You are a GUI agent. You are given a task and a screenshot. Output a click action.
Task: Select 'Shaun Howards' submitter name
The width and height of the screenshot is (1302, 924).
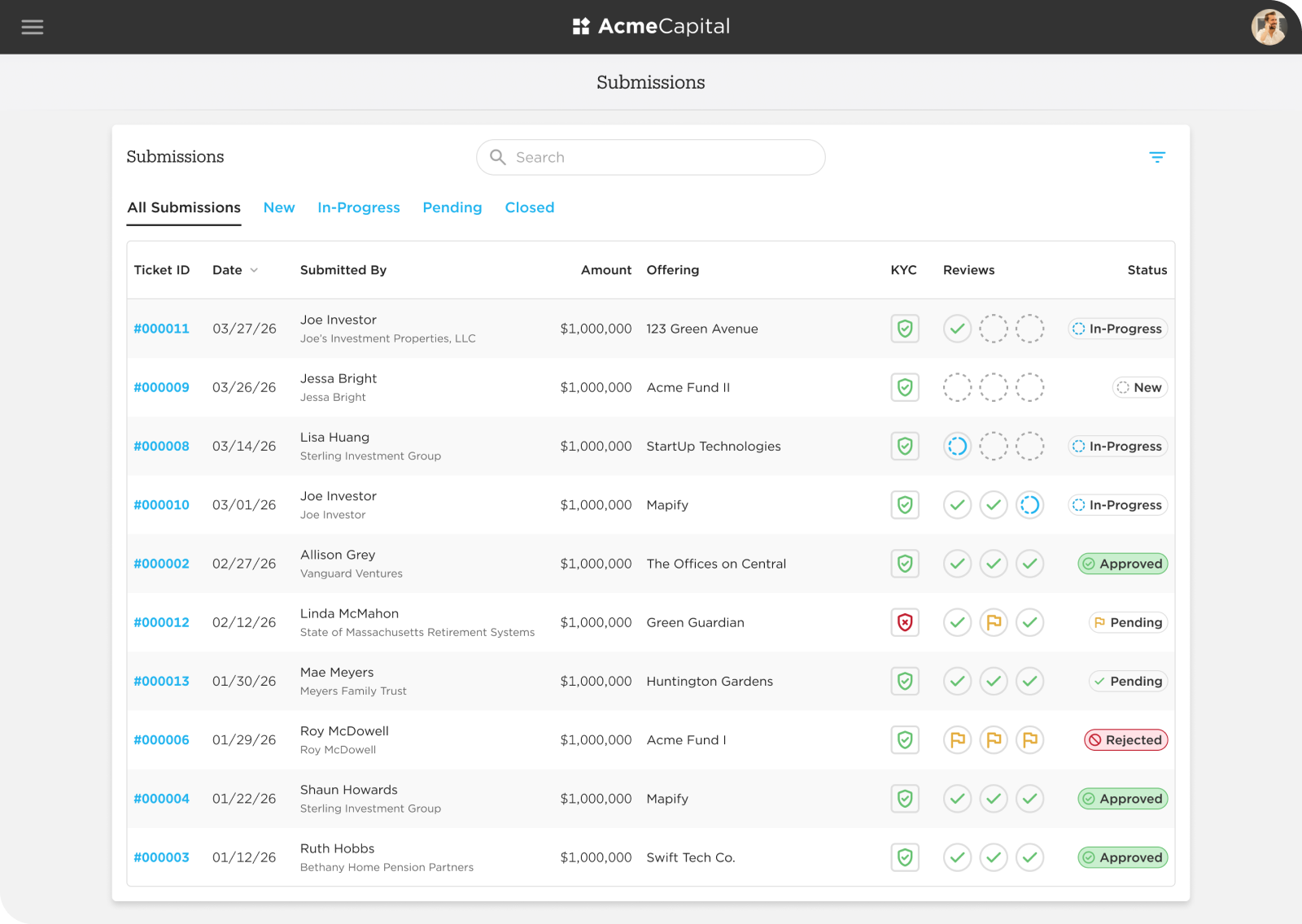[x=349, y=790]
